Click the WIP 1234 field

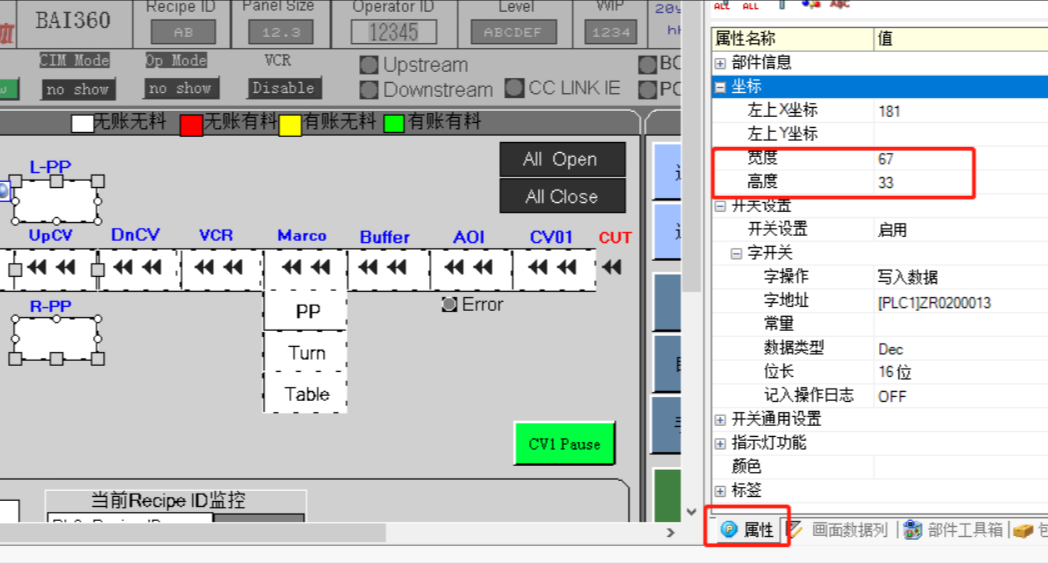611,32
